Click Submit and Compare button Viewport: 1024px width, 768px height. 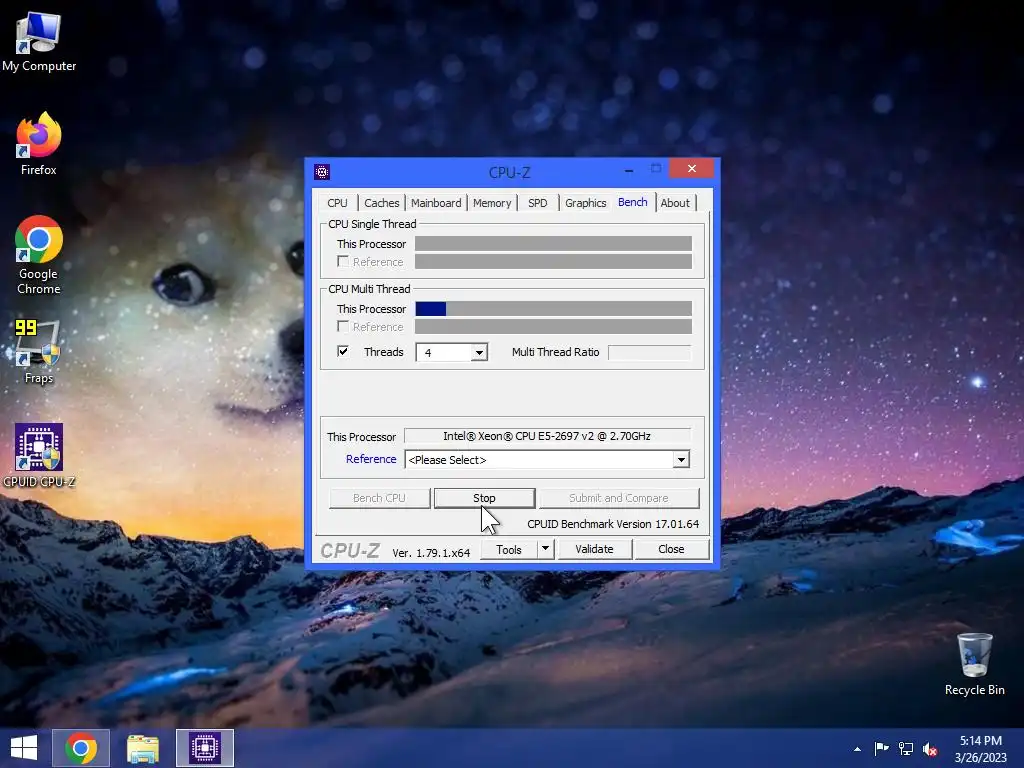(x=618, y=498)
